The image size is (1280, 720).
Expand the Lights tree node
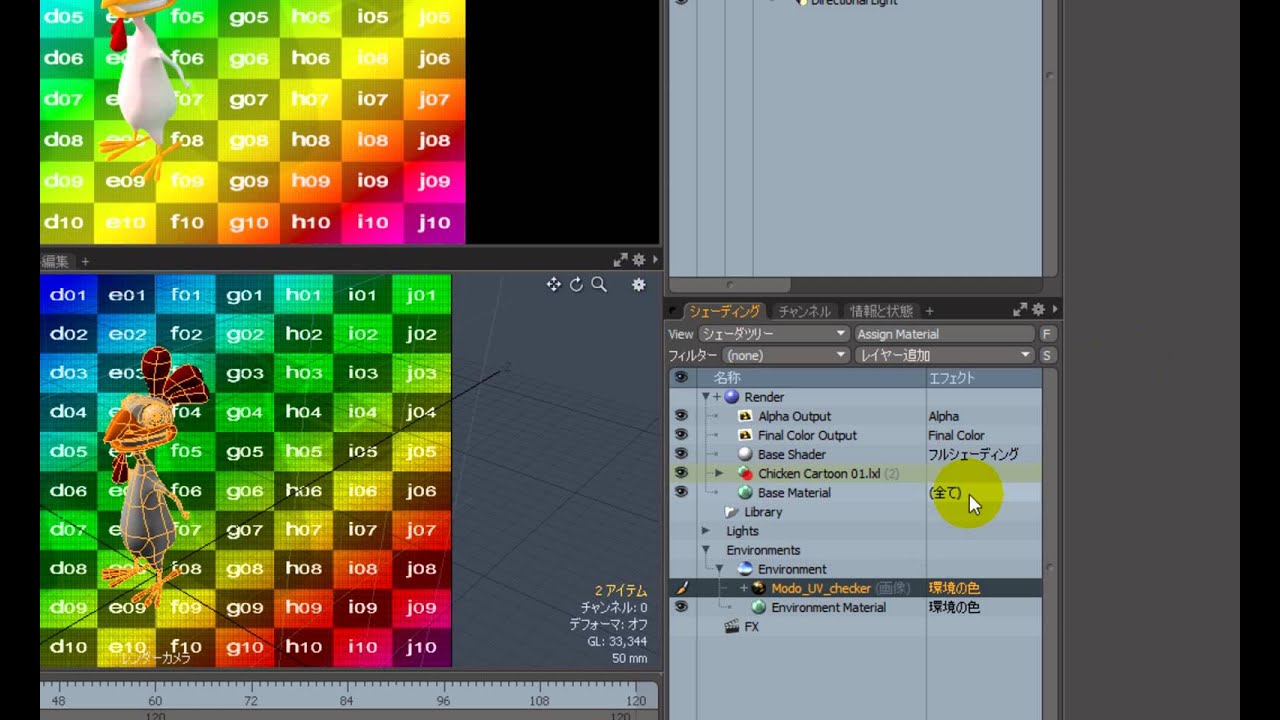(x=705, y=531)
